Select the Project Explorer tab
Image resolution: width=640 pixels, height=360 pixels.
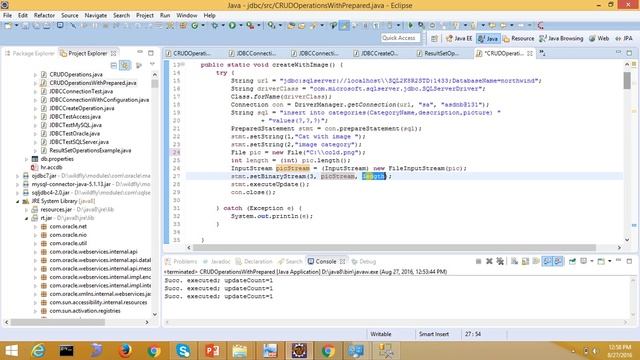coord(87,53)
